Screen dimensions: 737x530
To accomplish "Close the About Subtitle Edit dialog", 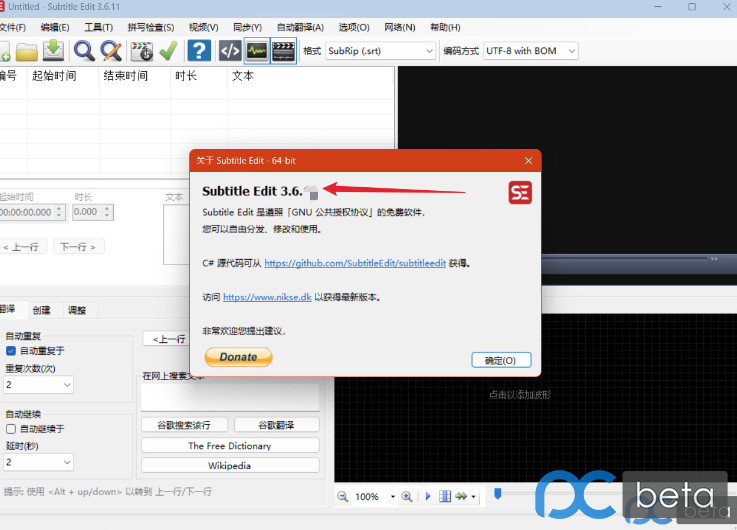I will (x=528, y=161).
